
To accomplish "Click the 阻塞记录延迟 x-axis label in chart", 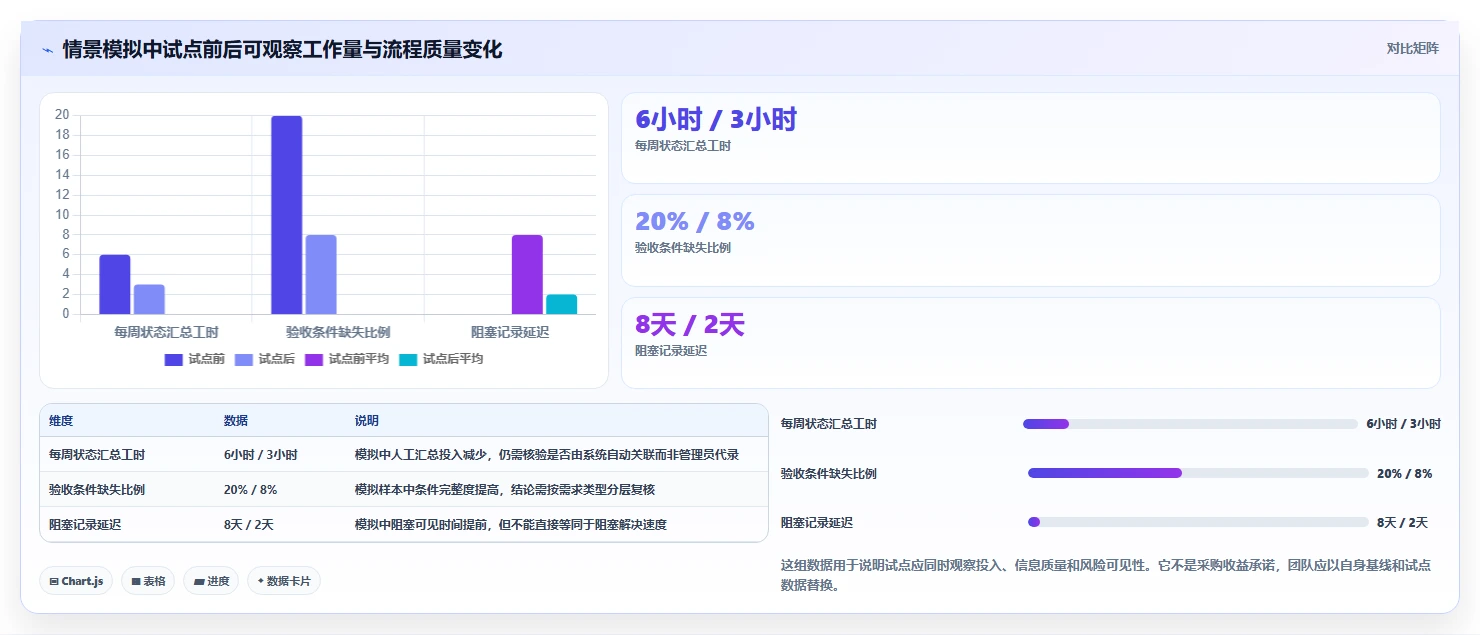I will tap(510, 332).
